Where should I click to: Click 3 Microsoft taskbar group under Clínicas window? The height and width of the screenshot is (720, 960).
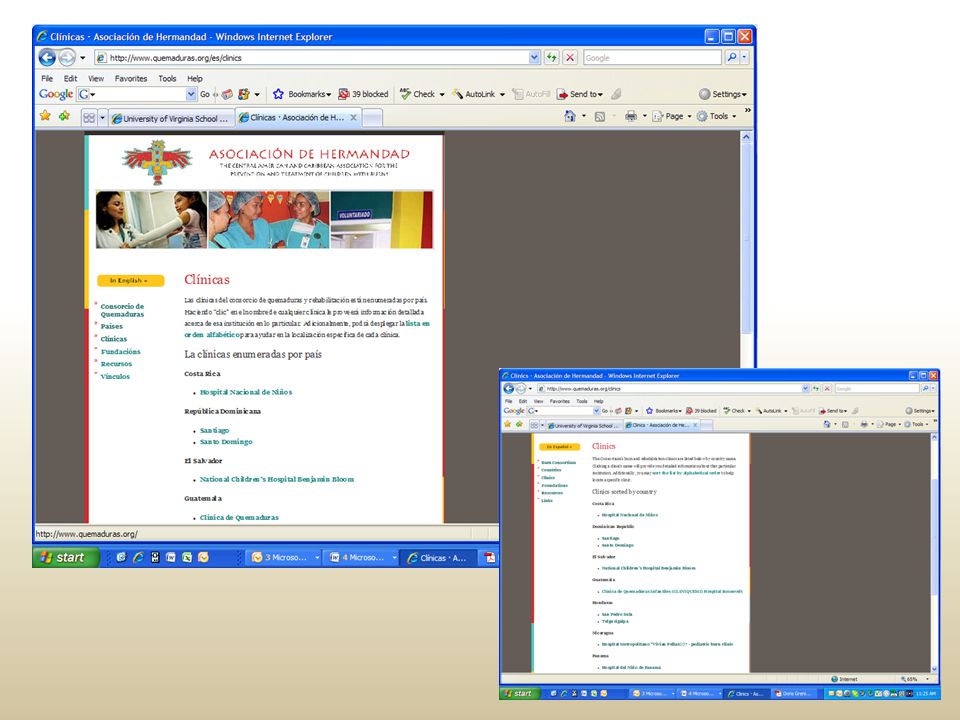pos(285,557)
